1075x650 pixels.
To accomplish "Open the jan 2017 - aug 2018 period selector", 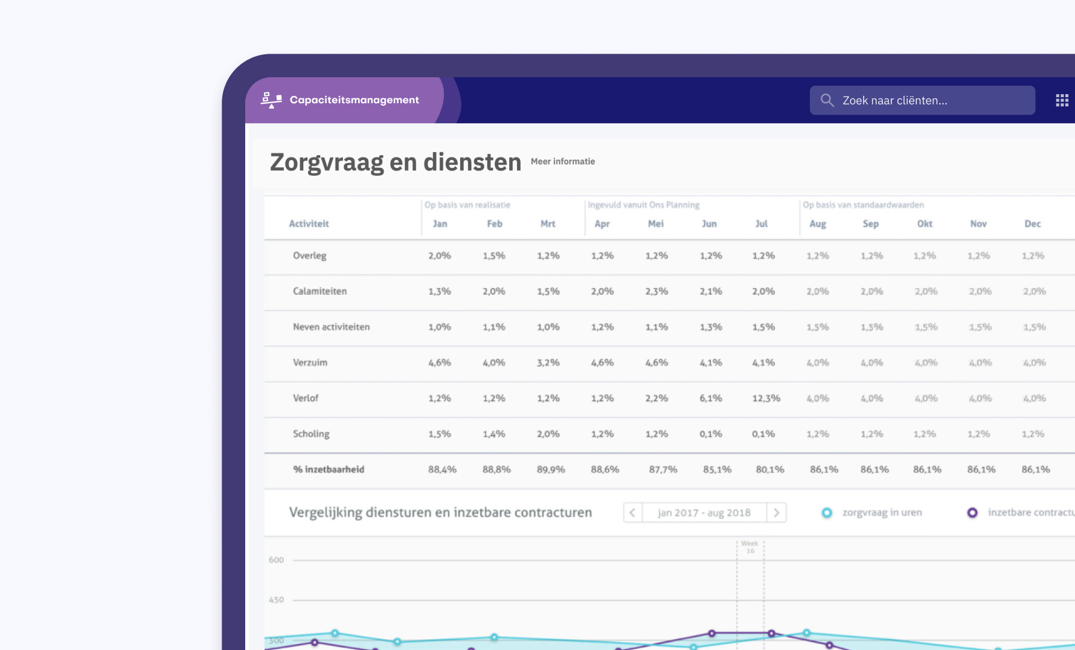I will (x=704, y=512).
